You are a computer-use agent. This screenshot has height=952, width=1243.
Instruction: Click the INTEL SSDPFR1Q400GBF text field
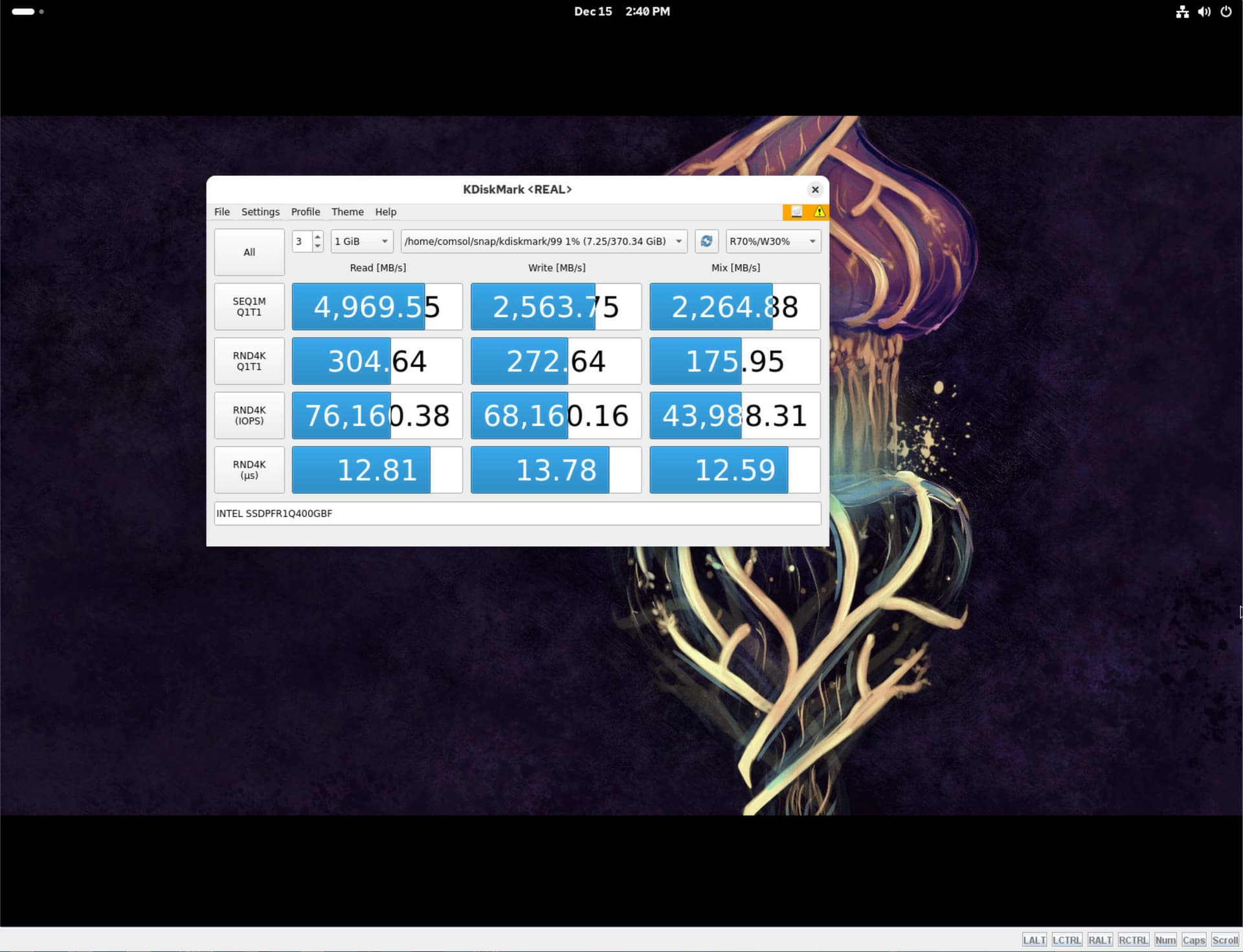[517, 513]
